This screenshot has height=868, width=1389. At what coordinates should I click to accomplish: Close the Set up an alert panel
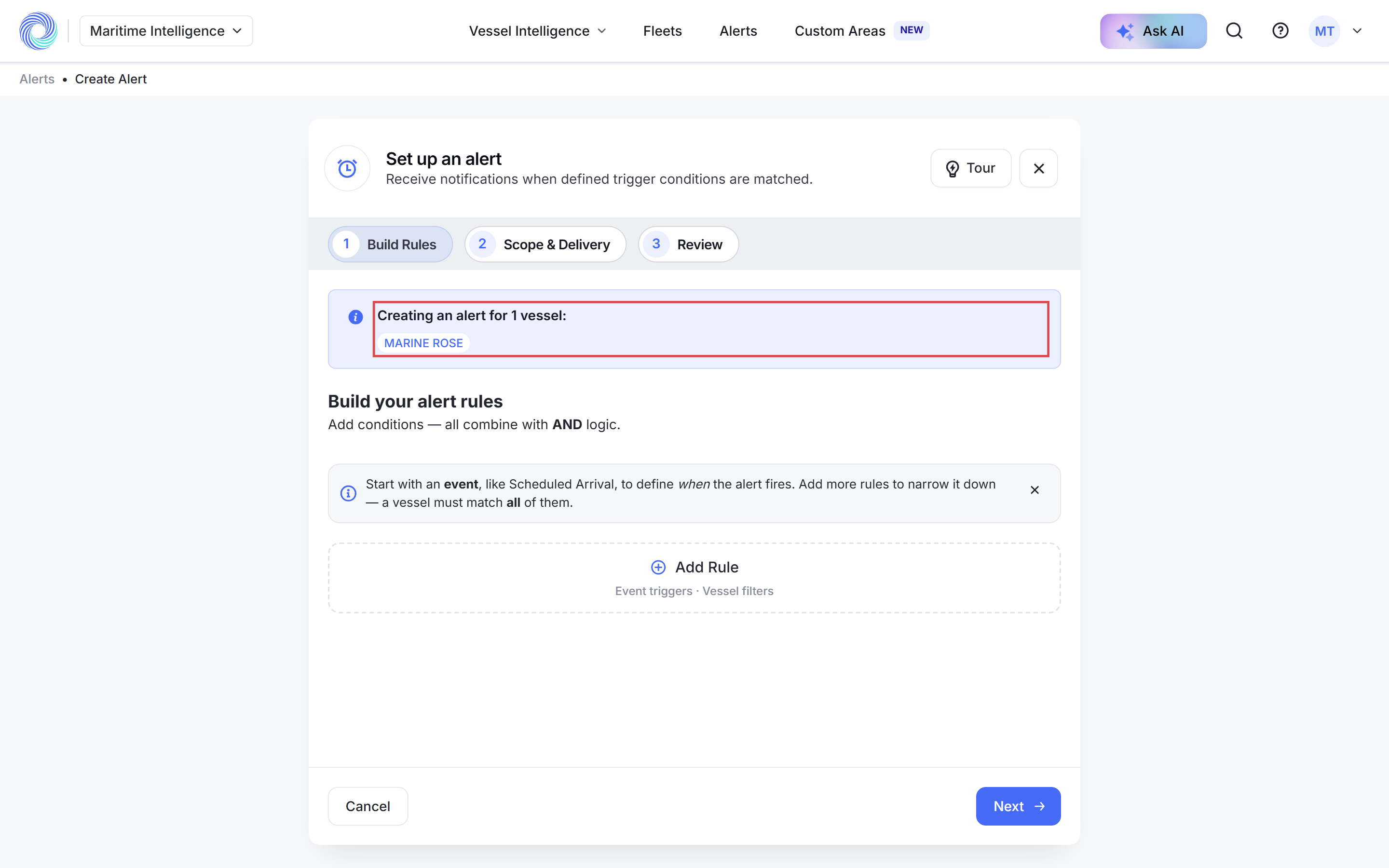(1038, 168)
